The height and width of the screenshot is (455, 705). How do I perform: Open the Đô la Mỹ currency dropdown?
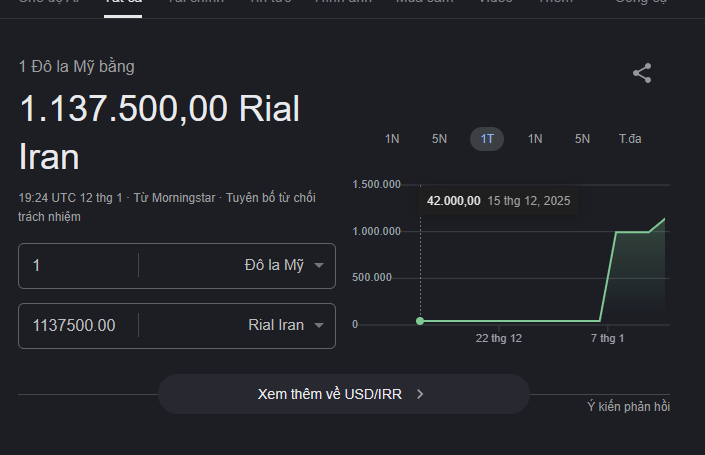point(284,265)
